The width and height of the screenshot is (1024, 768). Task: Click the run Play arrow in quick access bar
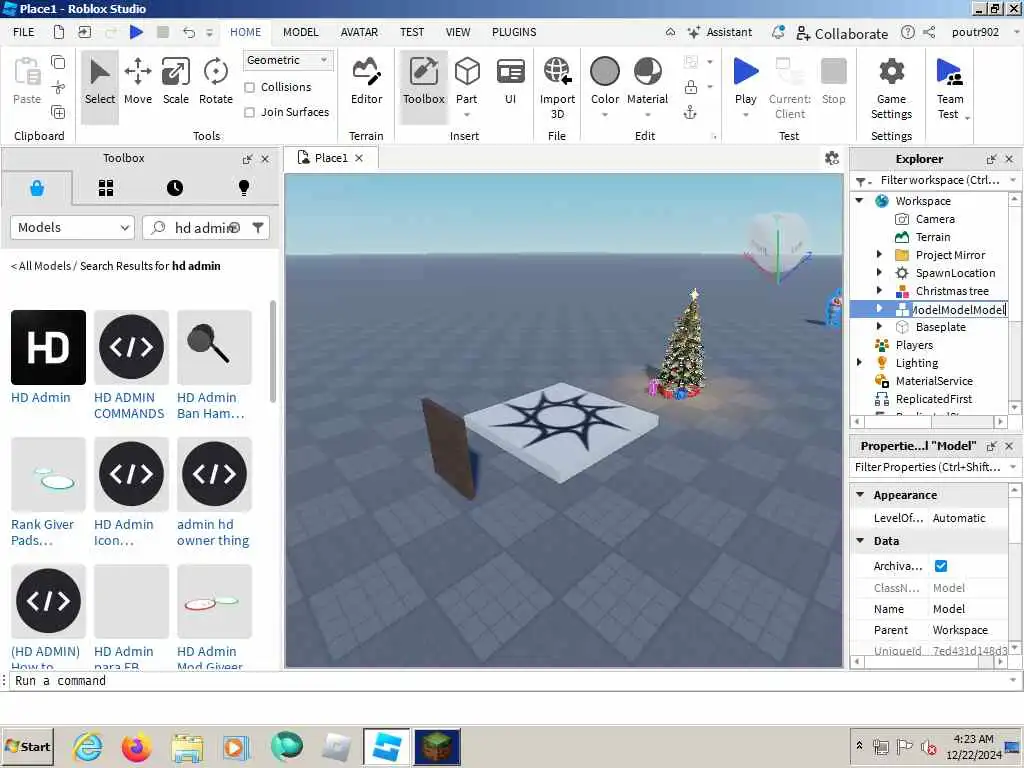136,32
